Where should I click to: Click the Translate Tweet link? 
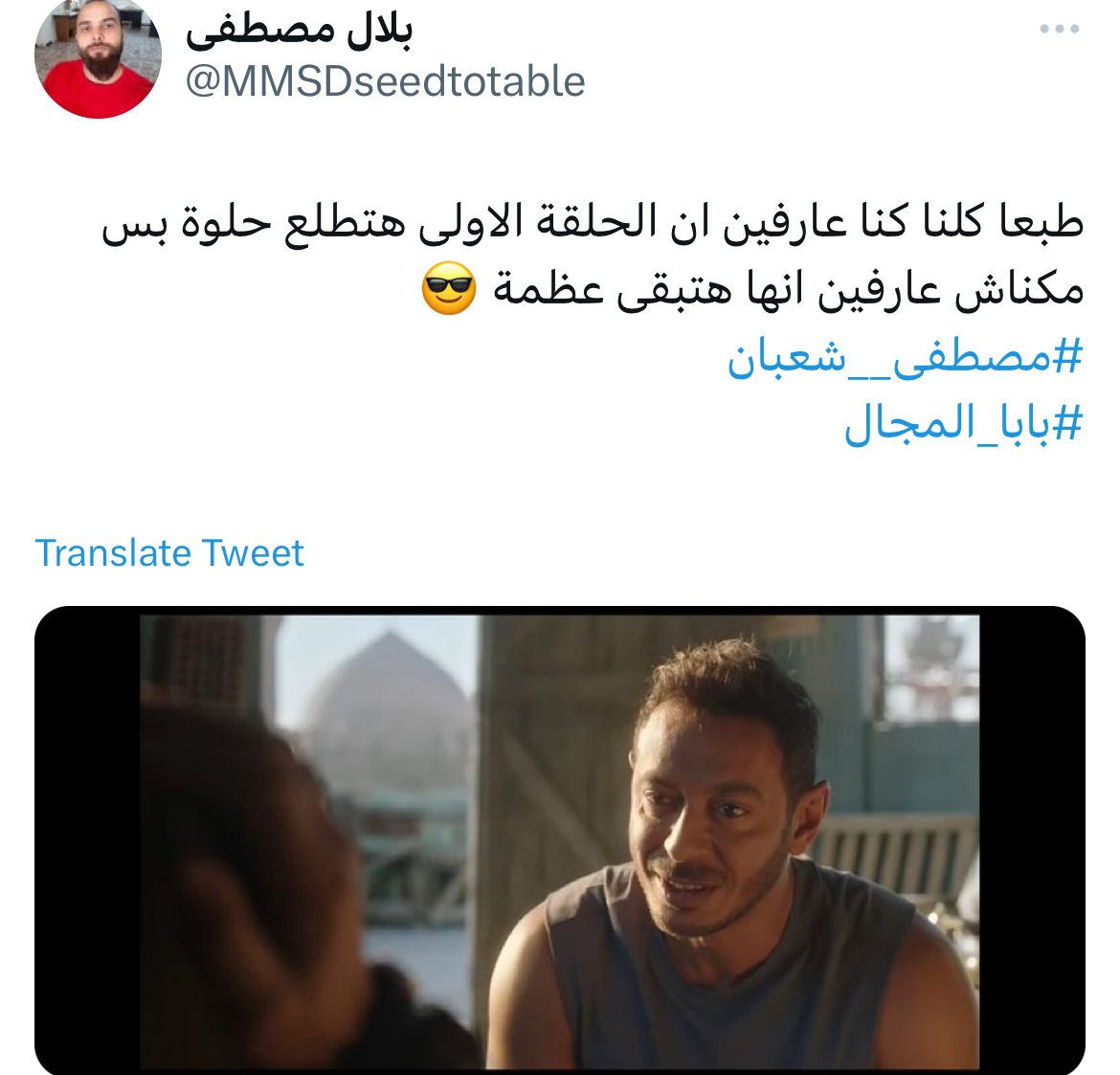click(169, 553)
